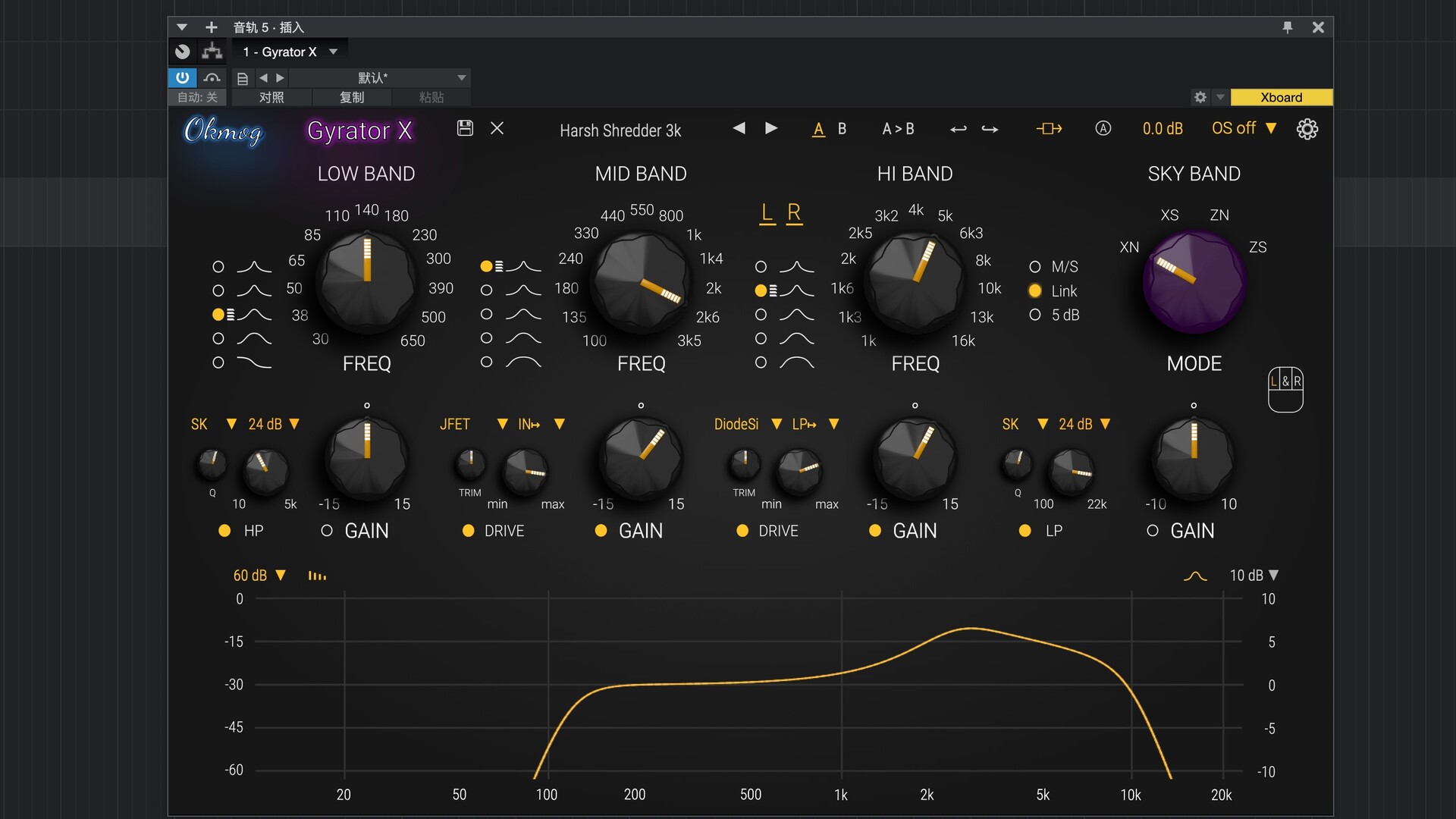Click the undo arrow icon
The height and width of the screenshot is (819, 1456).
958,129
